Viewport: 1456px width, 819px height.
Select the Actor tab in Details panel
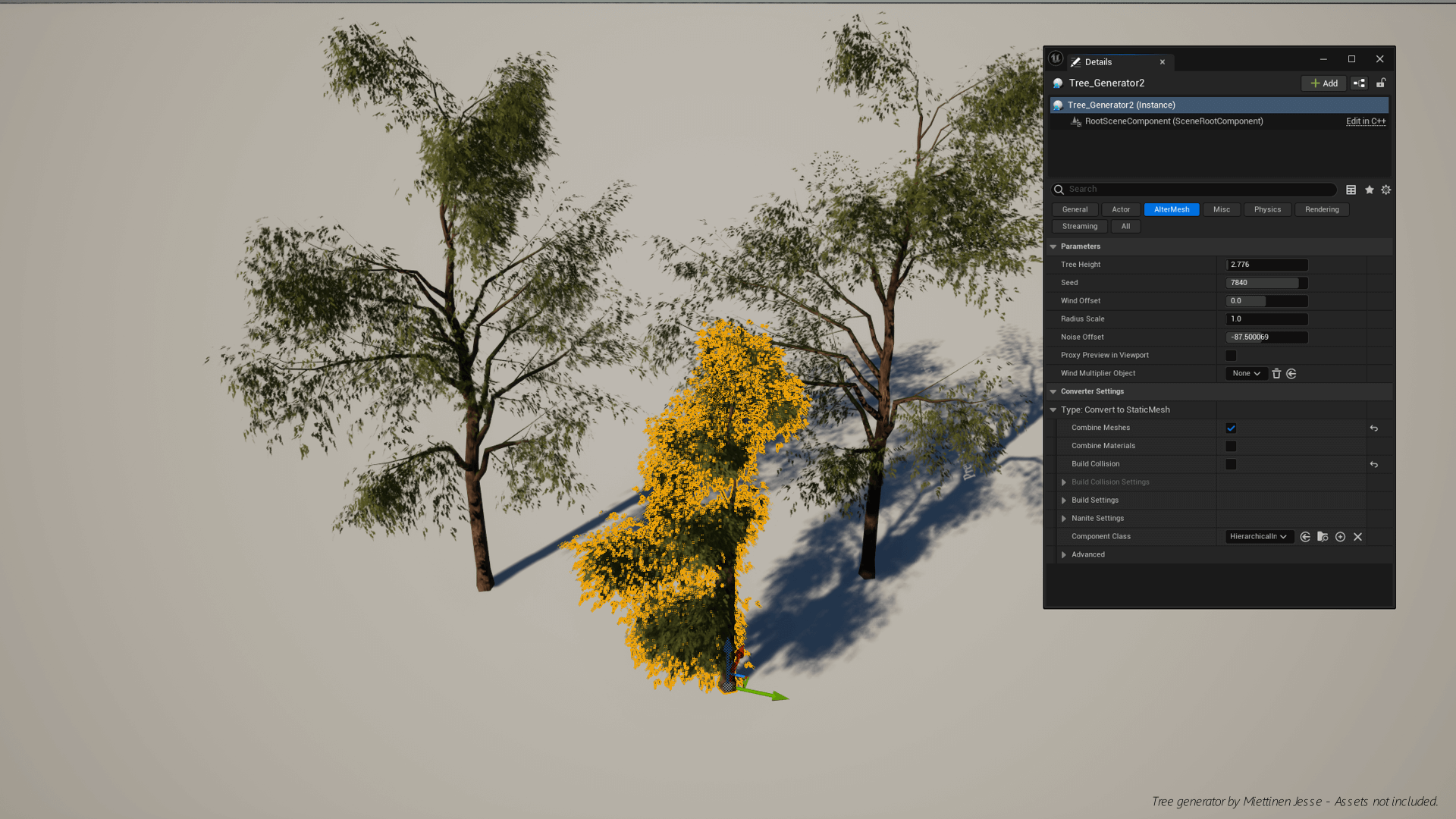1121,209
